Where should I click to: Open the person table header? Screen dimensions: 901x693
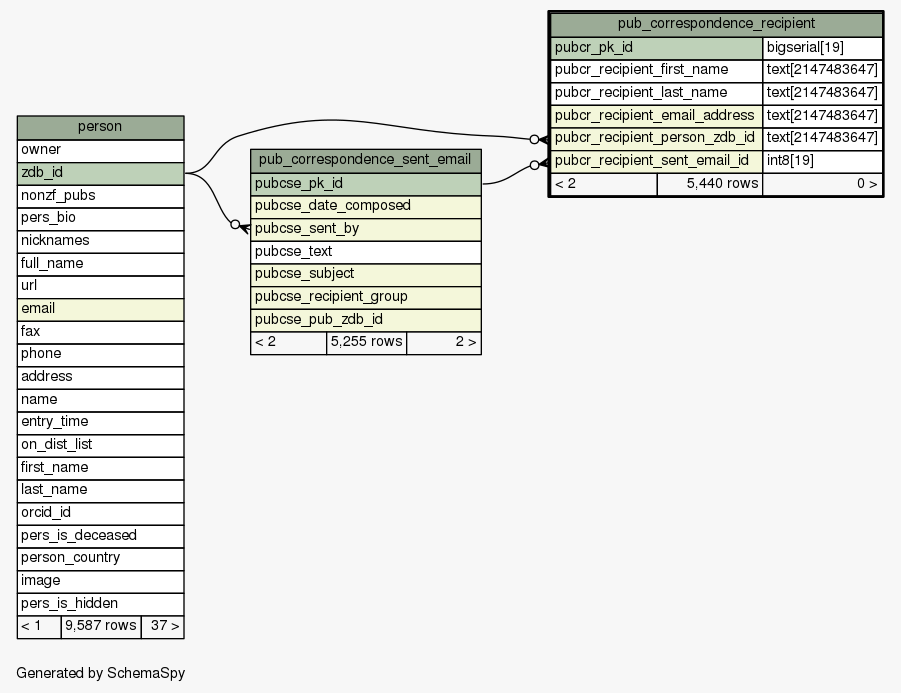click(100, 127)
